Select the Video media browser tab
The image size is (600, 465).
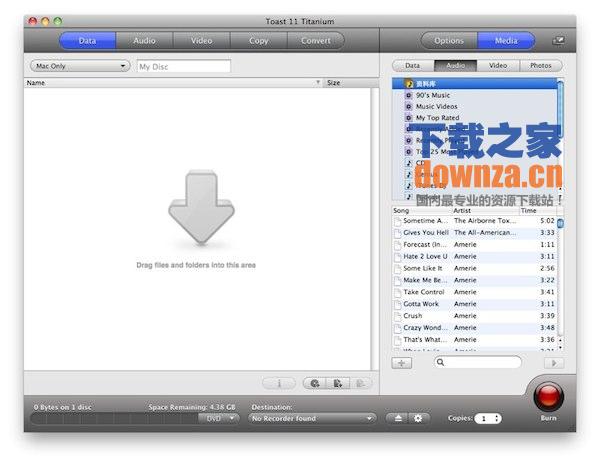498,66
